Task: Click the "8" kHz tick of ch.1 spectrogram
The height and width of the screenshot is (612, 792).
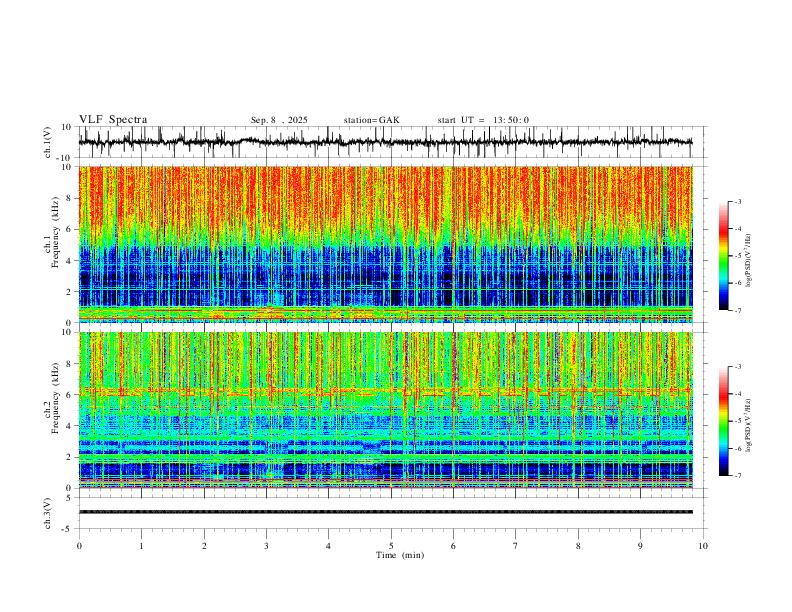Action: pos(69,198)
